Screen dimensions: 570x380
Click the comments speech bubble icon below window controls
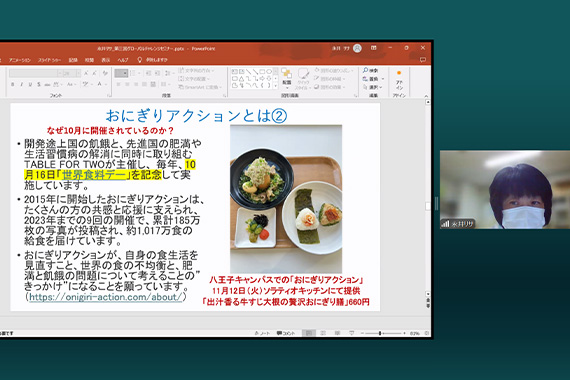422,60
